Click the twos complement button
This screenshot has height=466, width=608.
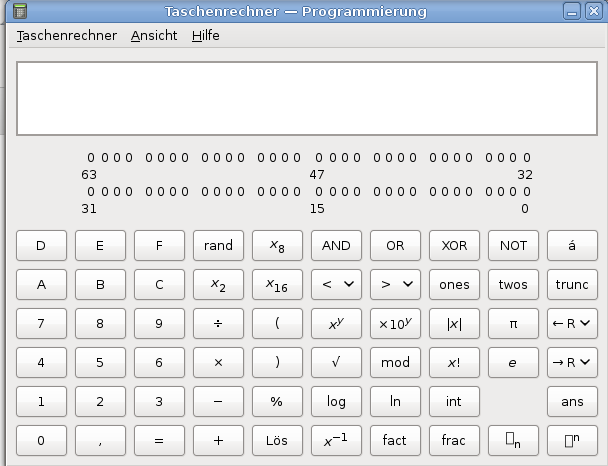[x=513, y=285]
